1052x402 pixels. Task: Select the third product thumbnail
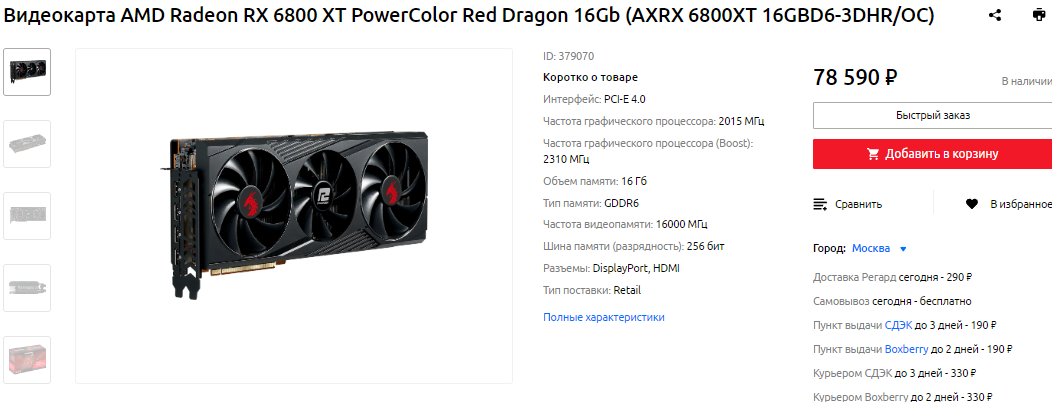(27, 215)
